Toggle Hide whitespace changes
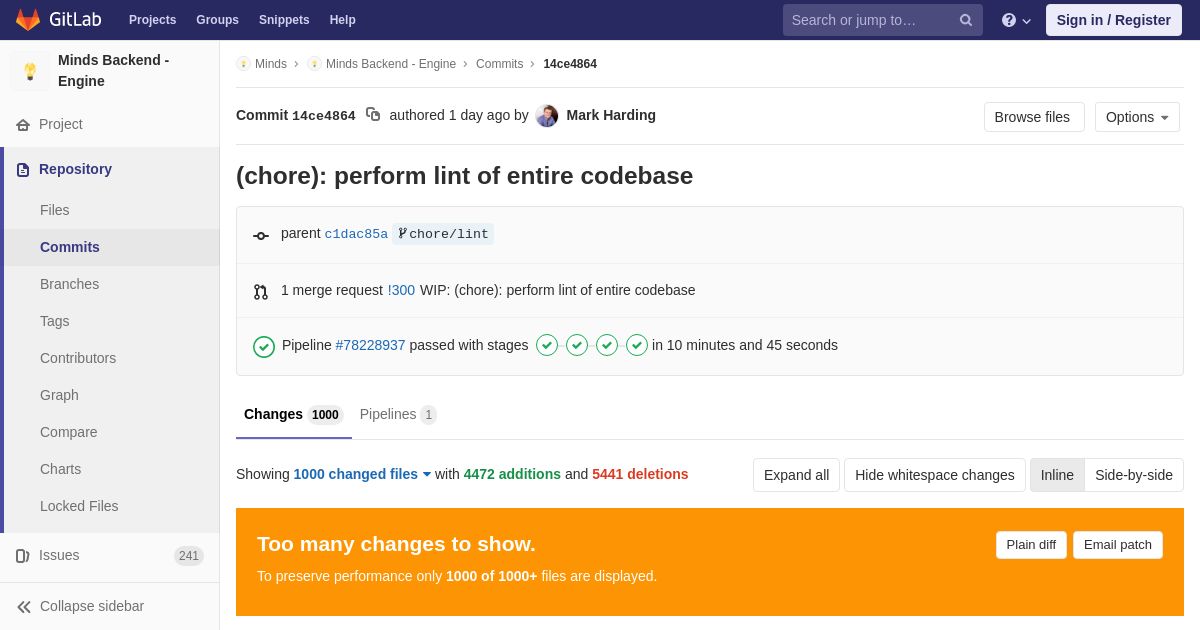The image size is (1200, 630). (934, 475)
